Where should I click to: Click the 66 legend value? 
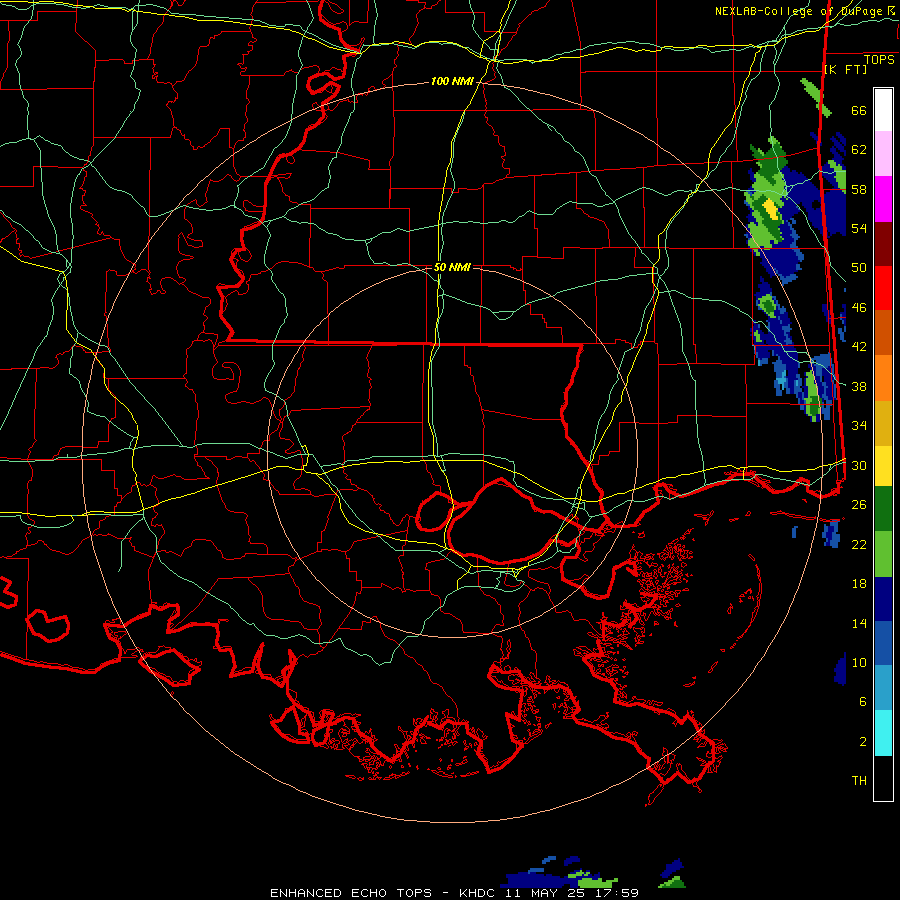[859, 111]
